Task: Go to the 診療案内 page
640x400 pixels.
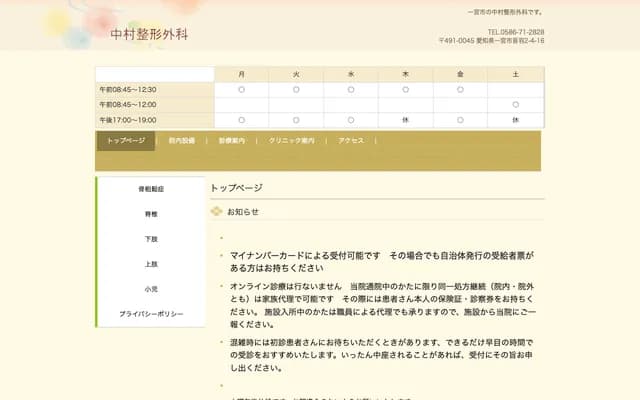Action: (231, 141)
